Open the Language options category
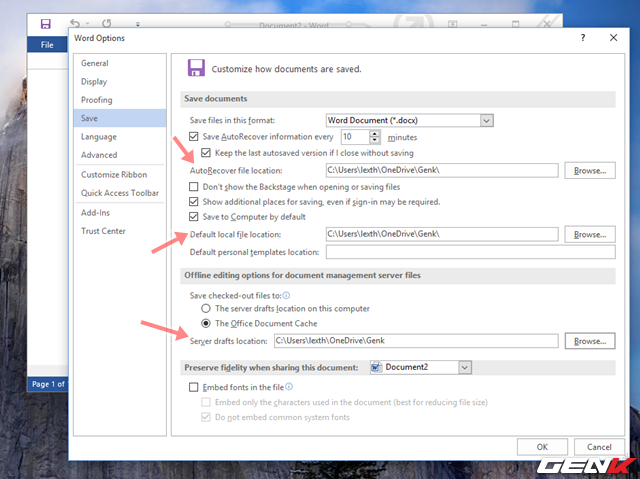Screen dimensions: 640x479 (x=120, y=137)
